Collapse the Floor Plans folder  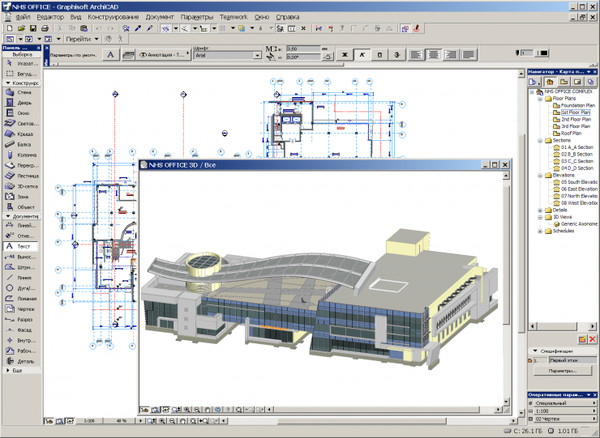(540, 99)
